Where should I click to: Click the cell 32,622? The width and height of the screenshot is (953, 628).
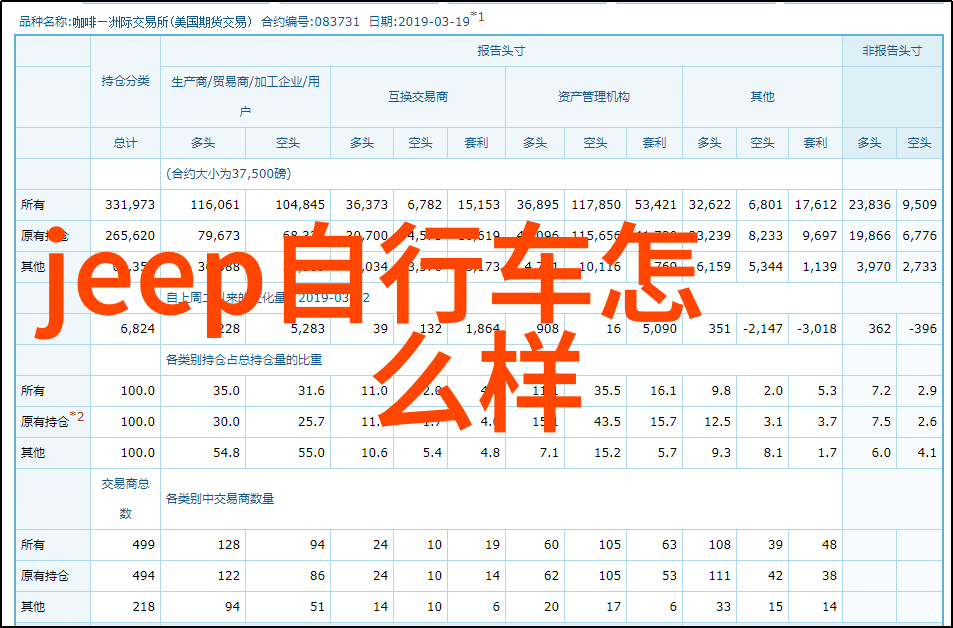(x=710, y=205)
